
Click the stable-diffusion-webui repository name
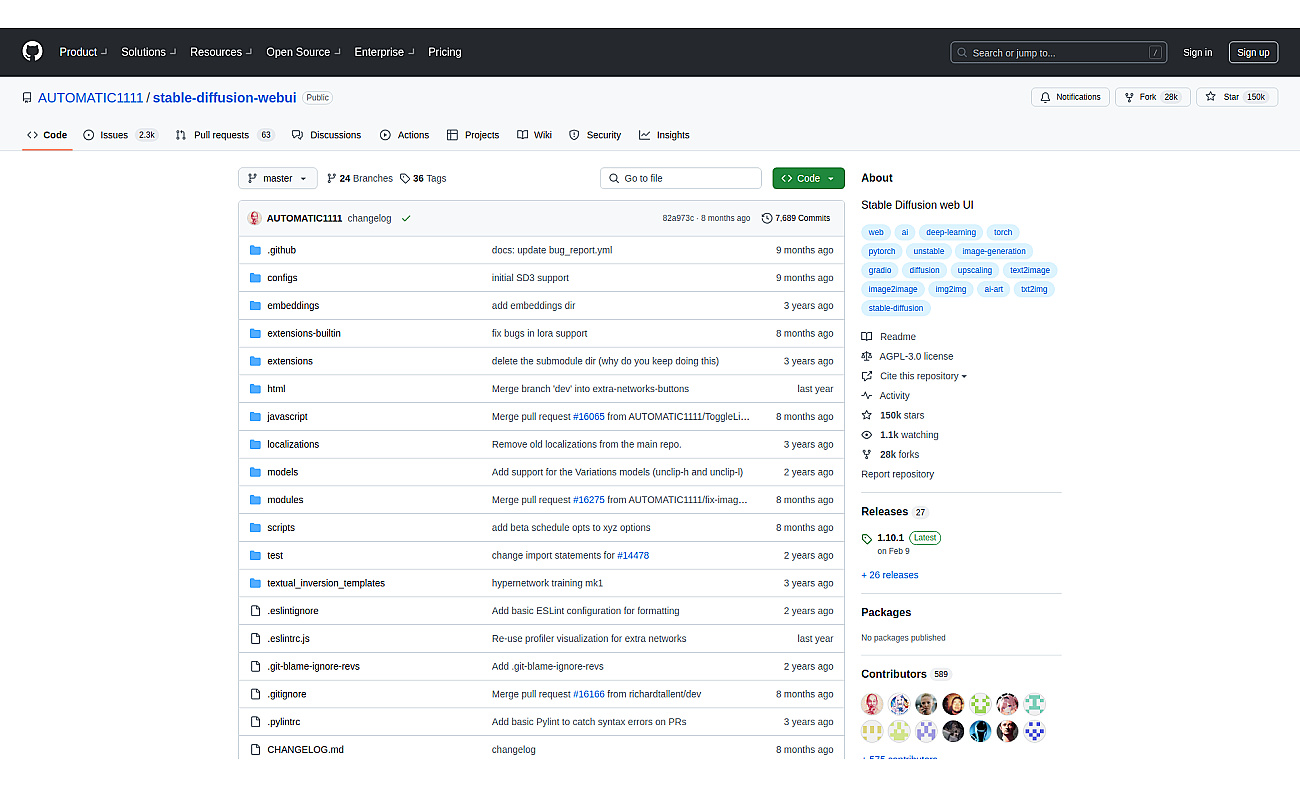coord(225,98)
